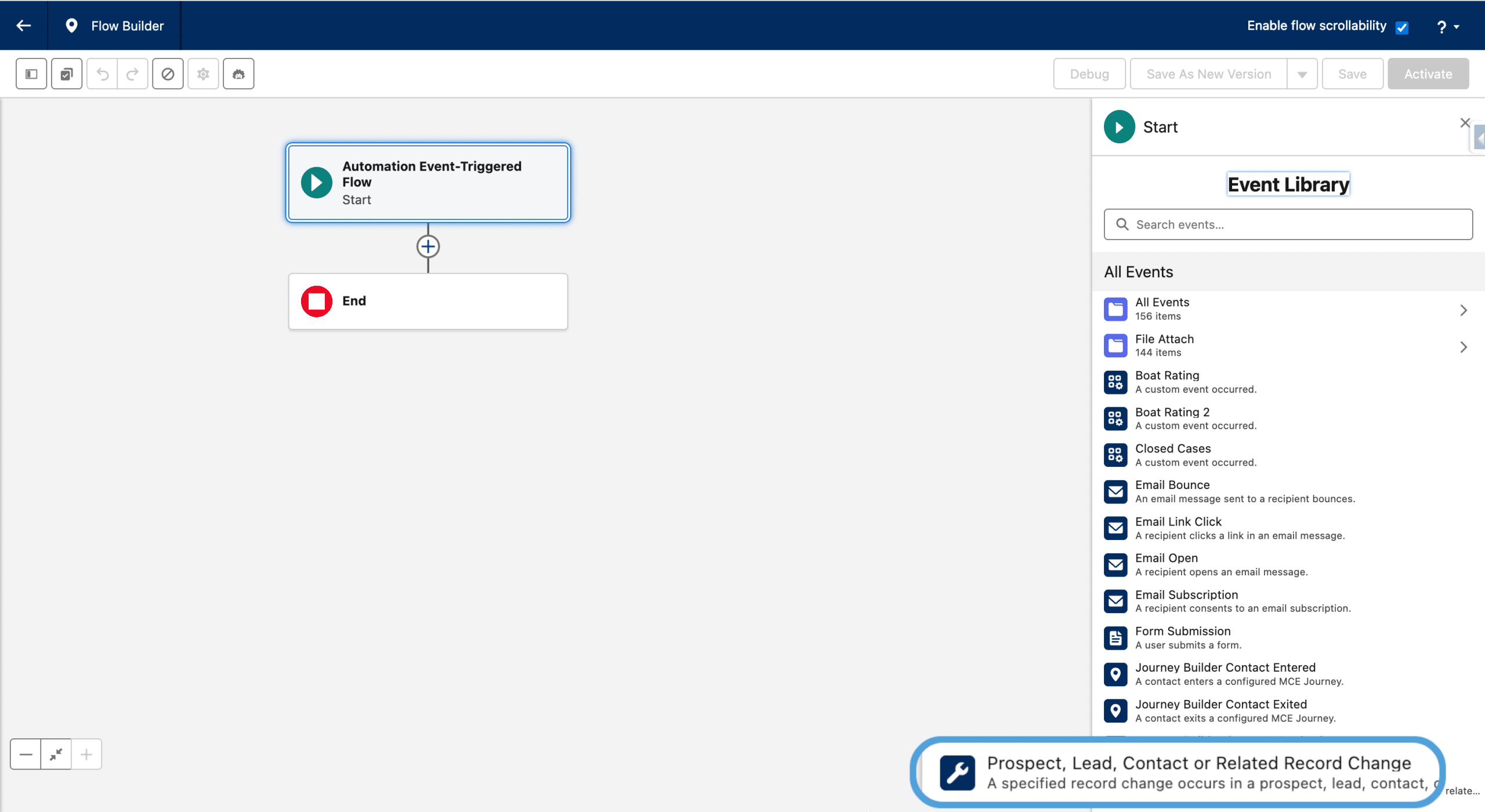Click the add element plus icon
Screen dimensions: 1485x812
click(428, 246)
